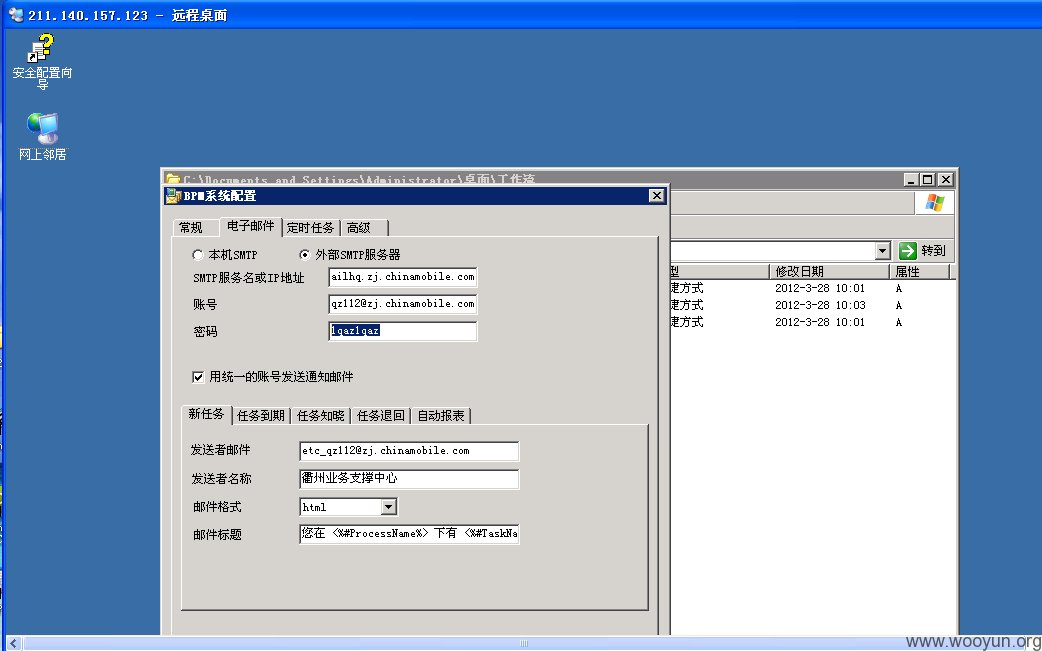Sort by the 属性 column header

pyautogui.click(x=920, y=271)
